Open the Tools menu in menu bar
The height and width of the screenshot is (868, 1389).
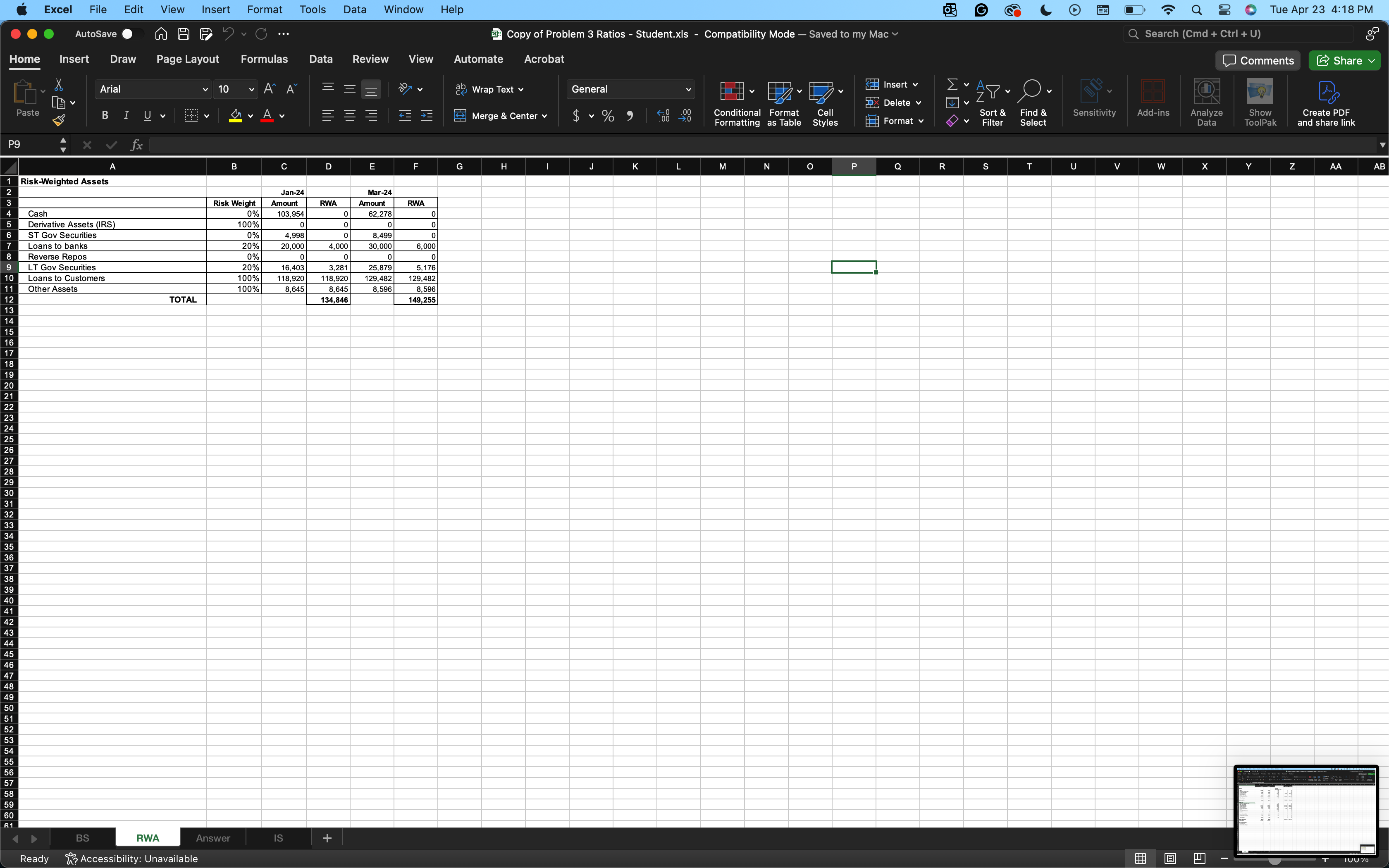click(312, 9)
